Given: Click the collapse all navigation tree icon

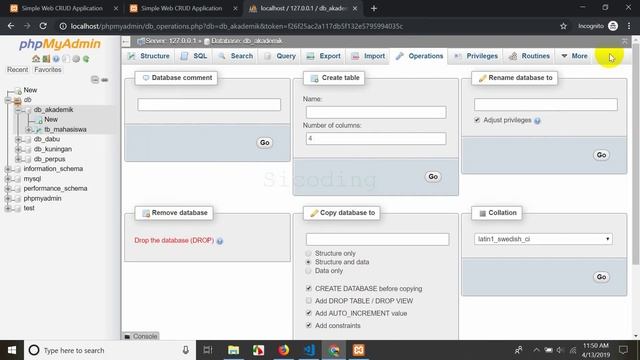Looking at the screenshot, I should (95, 80).
